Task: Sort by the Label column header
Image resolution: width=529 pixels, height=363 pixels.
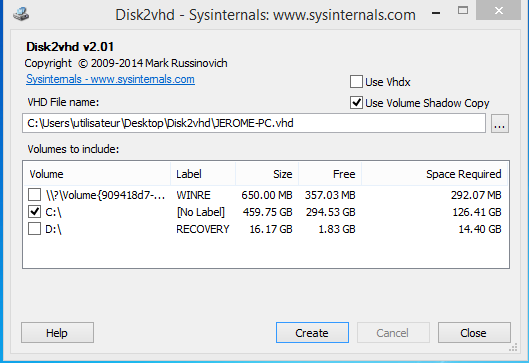Action: point(203,174)
